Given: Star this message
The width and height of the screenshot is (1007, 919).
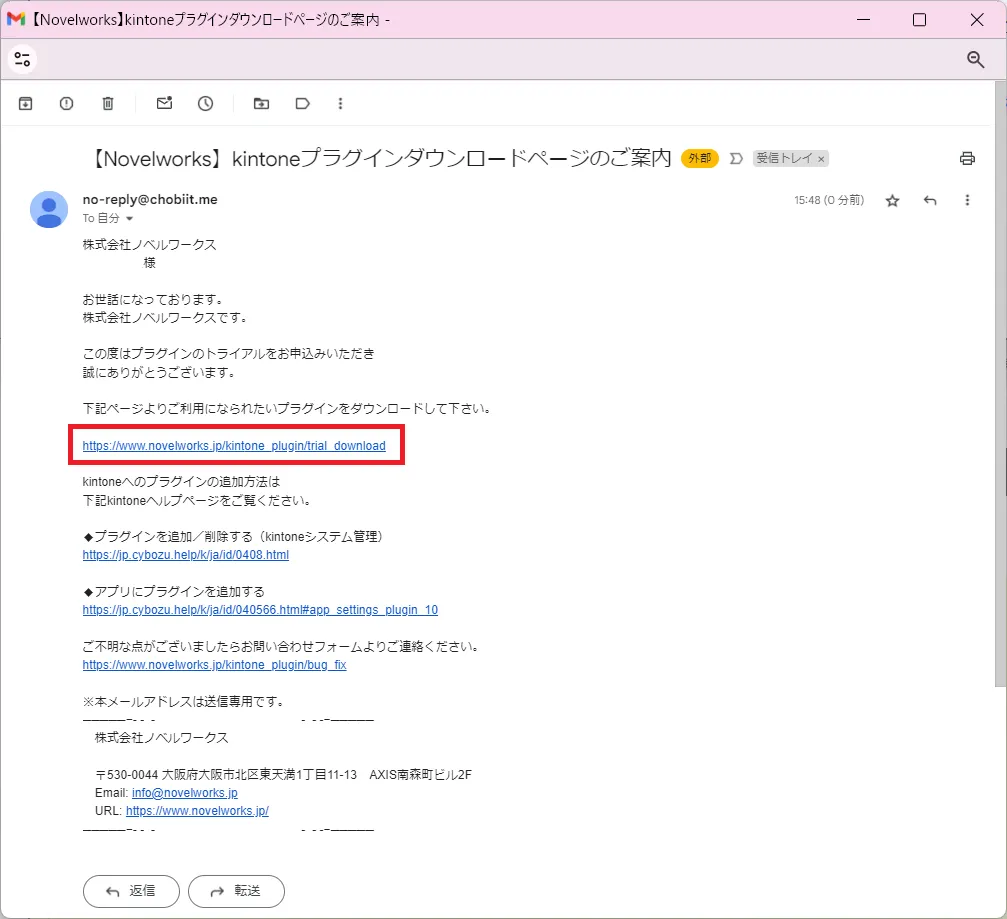Looking at the screenshot, I should coord(892,201).
